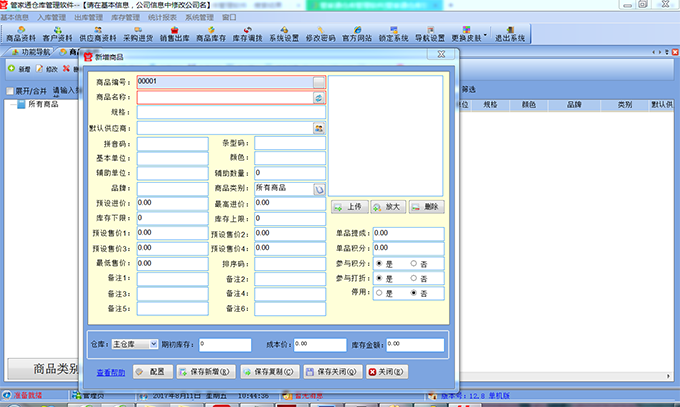Screen dimensions: 680x407
Task: Click the 关闭 button in the dialog
Action: (x=387, y=372)
